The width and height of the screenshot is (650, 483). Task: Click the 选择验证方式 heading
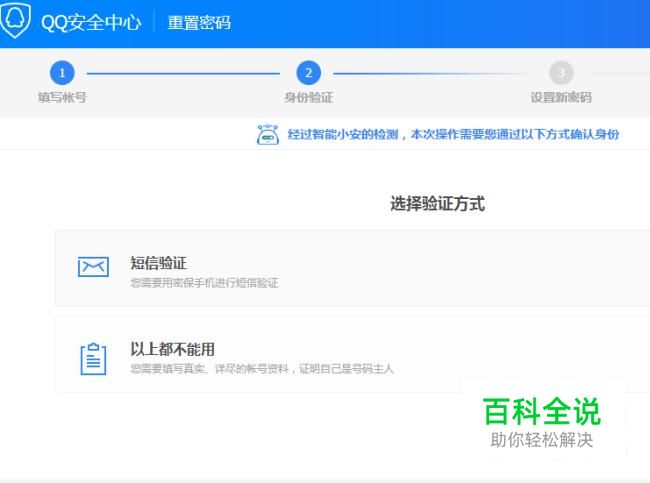click(x=437, y=204)
